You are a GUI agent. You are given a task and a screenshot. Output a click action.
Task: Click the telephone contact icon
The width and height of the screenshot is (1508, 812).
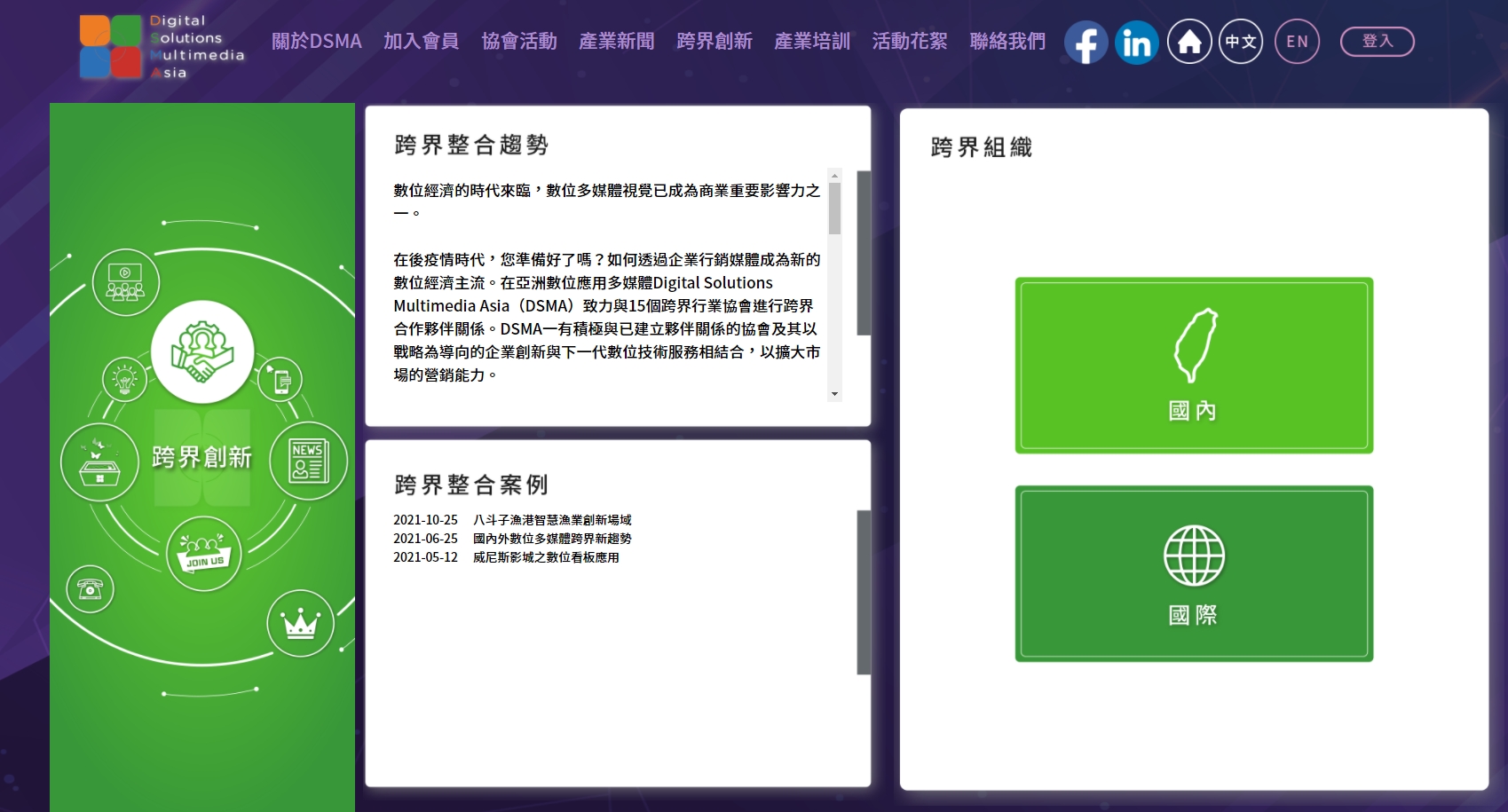point(91,588)
